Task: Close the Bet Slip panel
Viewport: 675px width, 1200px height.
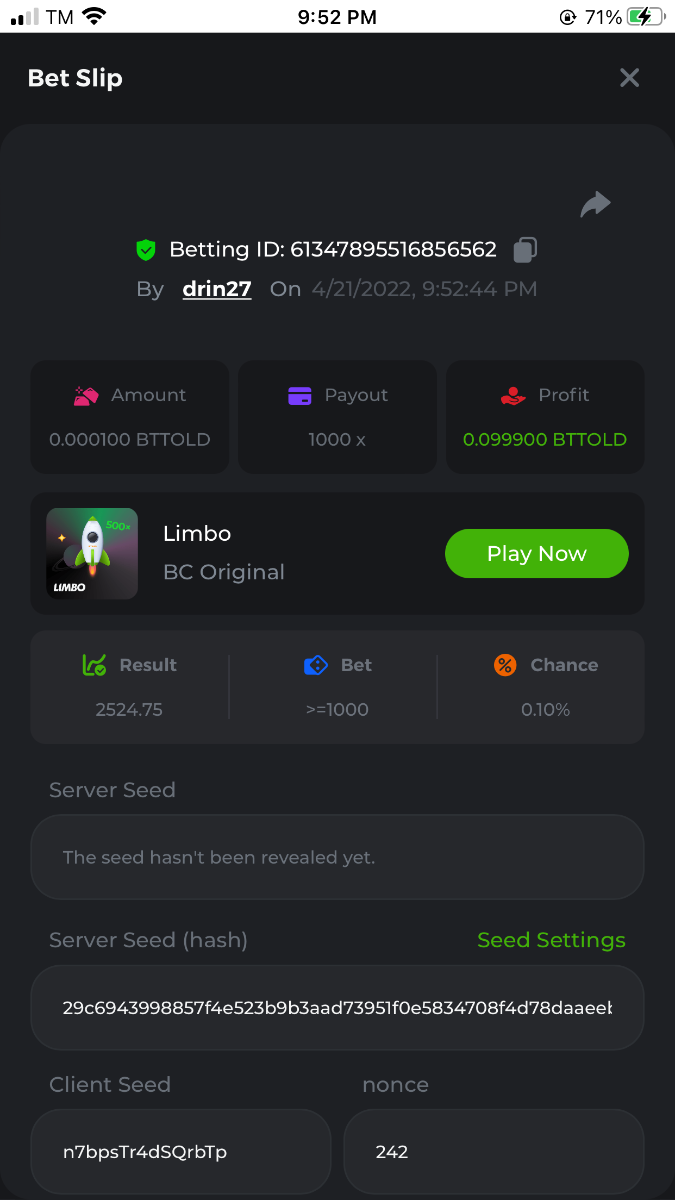Action: [x=629, y=78]
